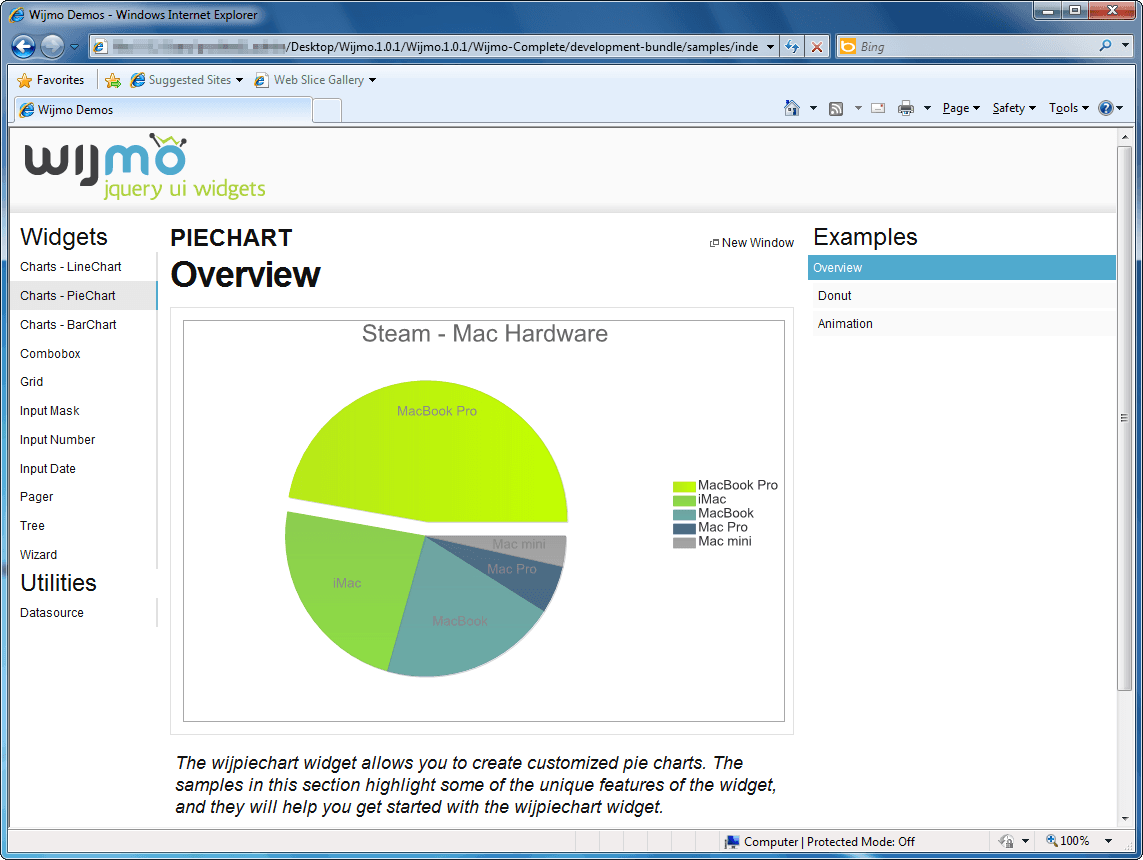Open Web Slice Gallery link

(x=315, y=80)
